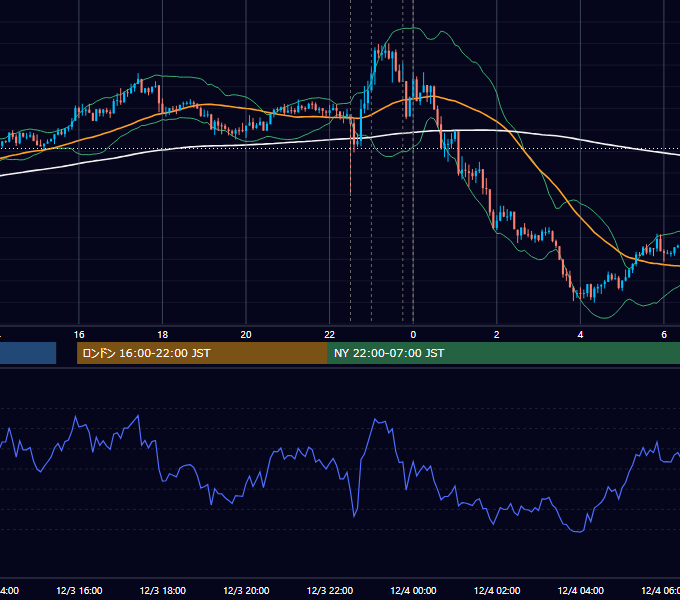Viewport: 680px width, 600px height.
Task: Click the 12/3 18:00 time label
Action: [x=163, y=590]
